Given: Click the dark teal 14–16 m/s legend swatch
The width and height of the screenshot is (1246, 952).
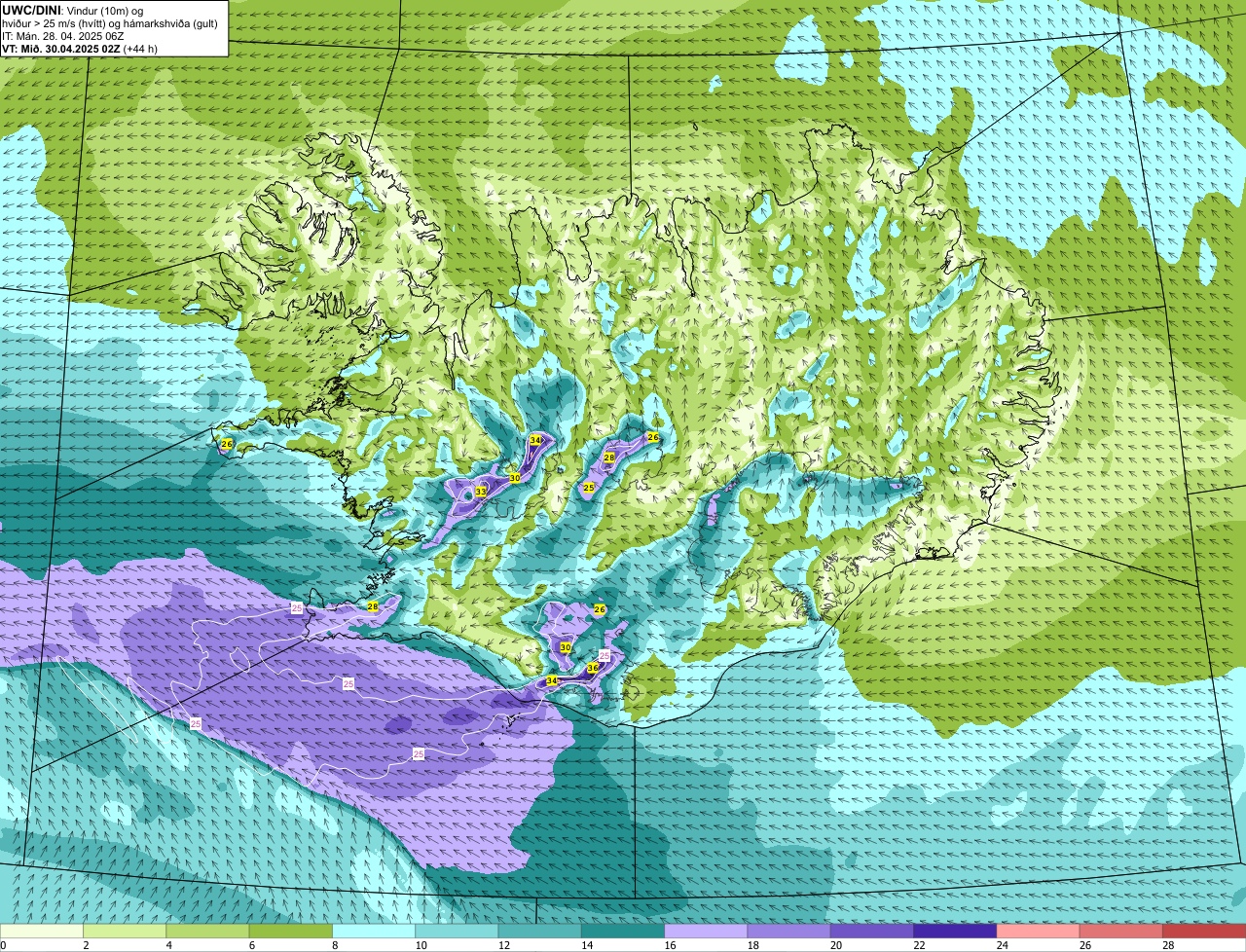Looking at the screenshot, I should click(x=623, y=932).
